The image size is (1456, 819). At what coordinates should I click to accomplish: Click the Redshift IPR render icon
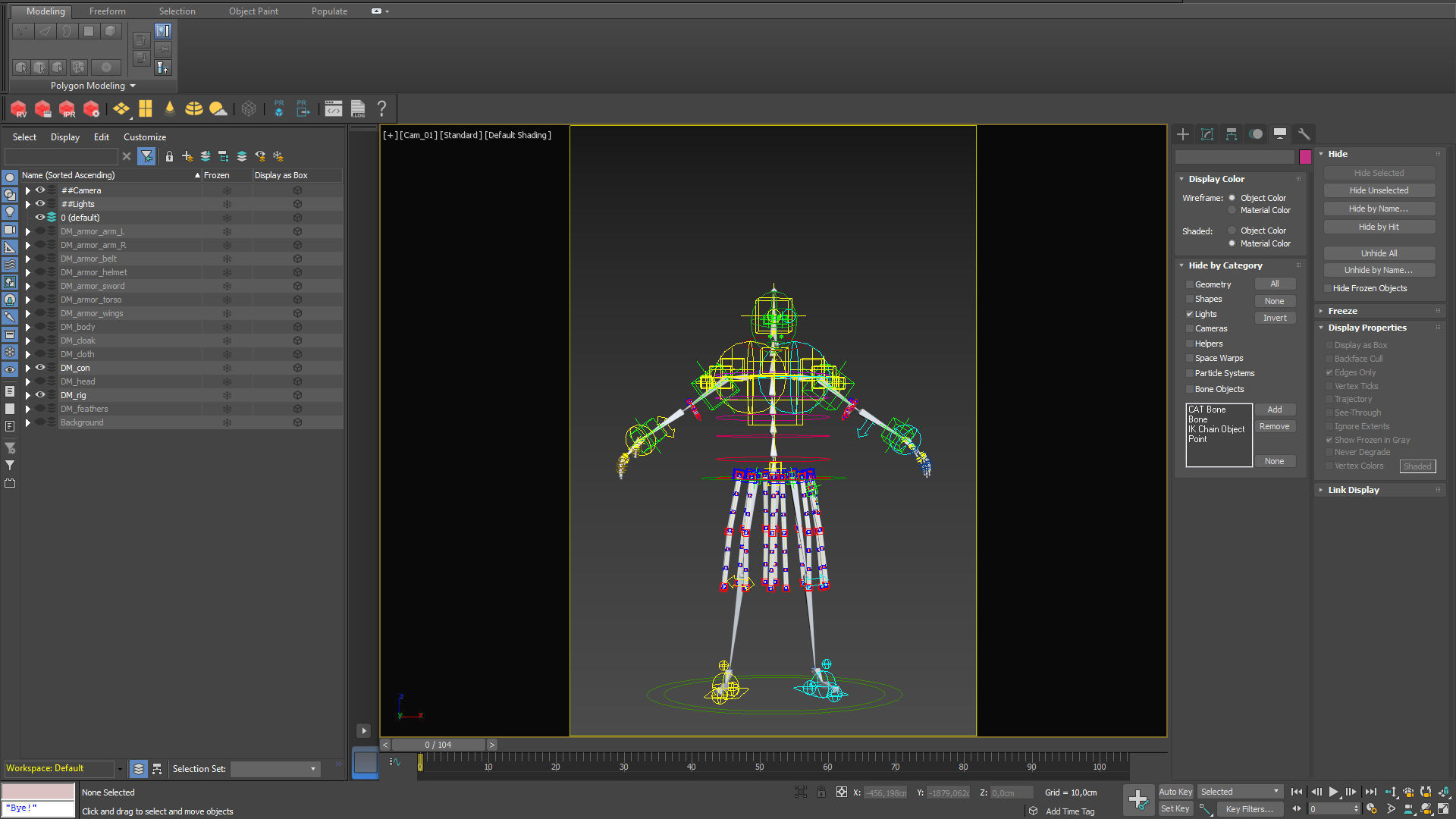point(67,109)
